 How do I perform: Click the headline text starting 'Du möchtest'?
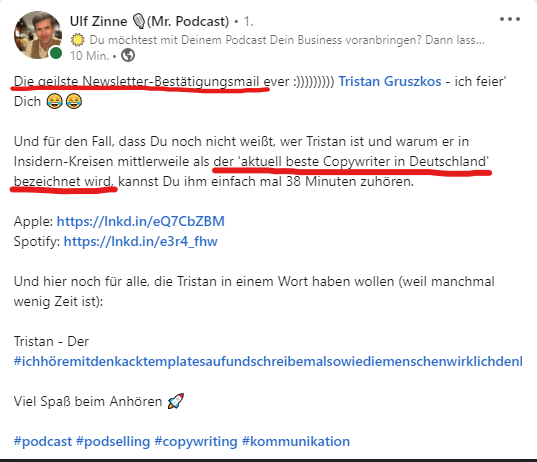287,40
